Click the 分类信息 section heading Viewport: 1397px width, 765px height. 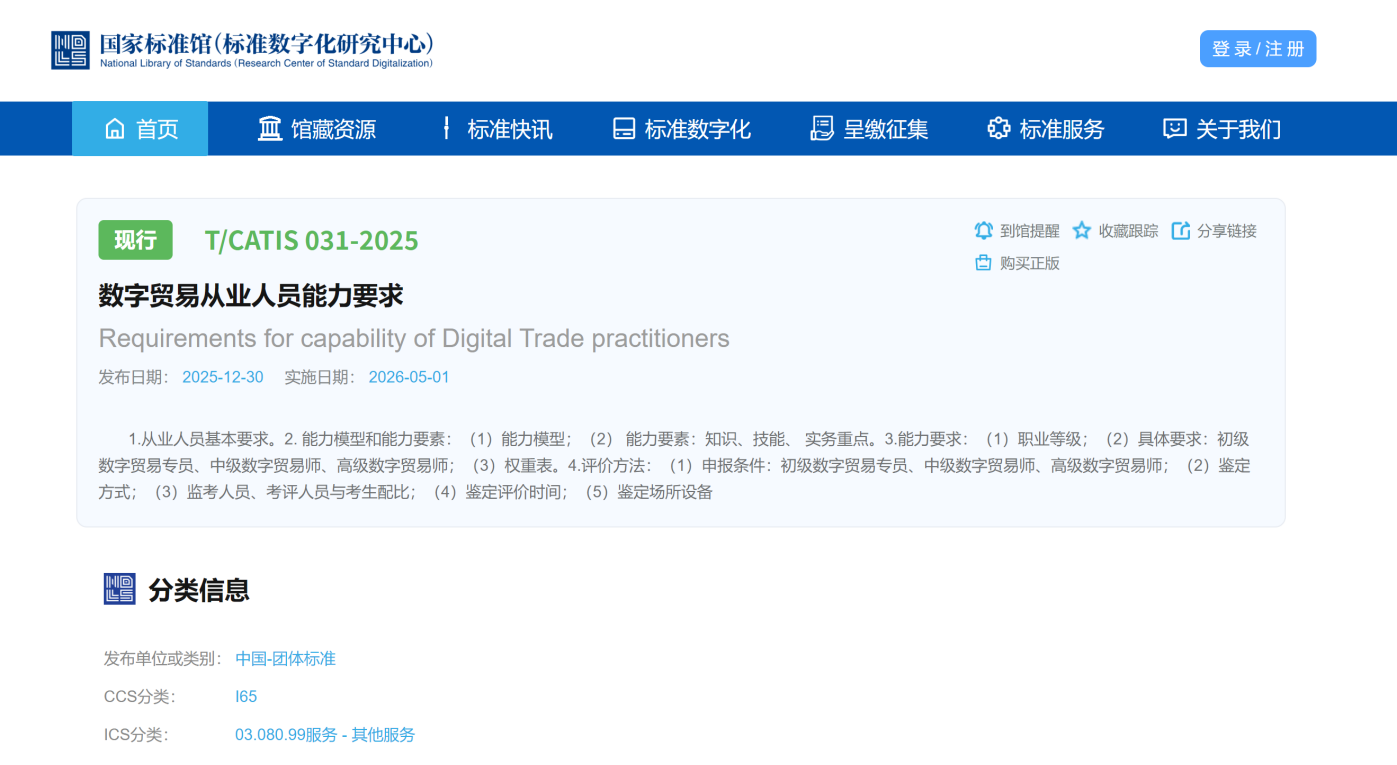point(199,590)
